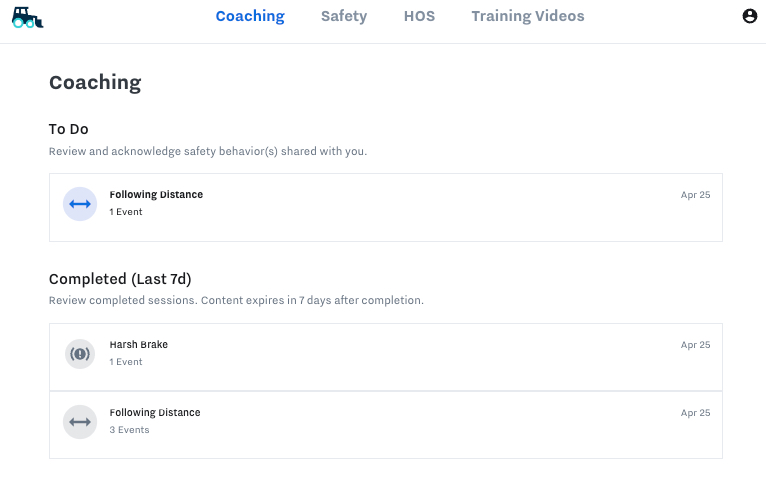Image resolution: width=766 pixels, height=491 pixels.
Task: Click "1 Event" under To Do Following Distance
Action: point(126,212)
